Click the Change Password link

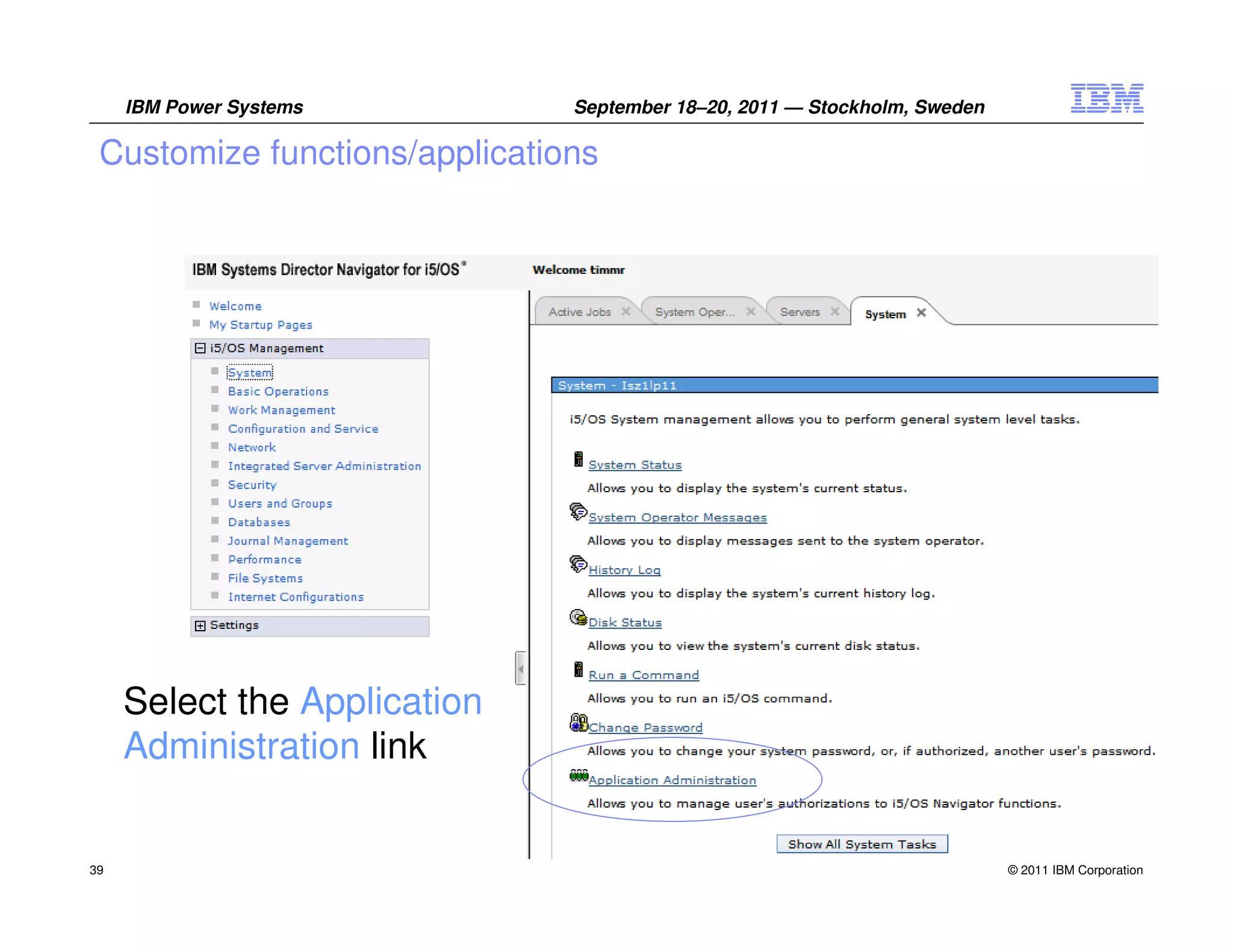pos(645,728)
